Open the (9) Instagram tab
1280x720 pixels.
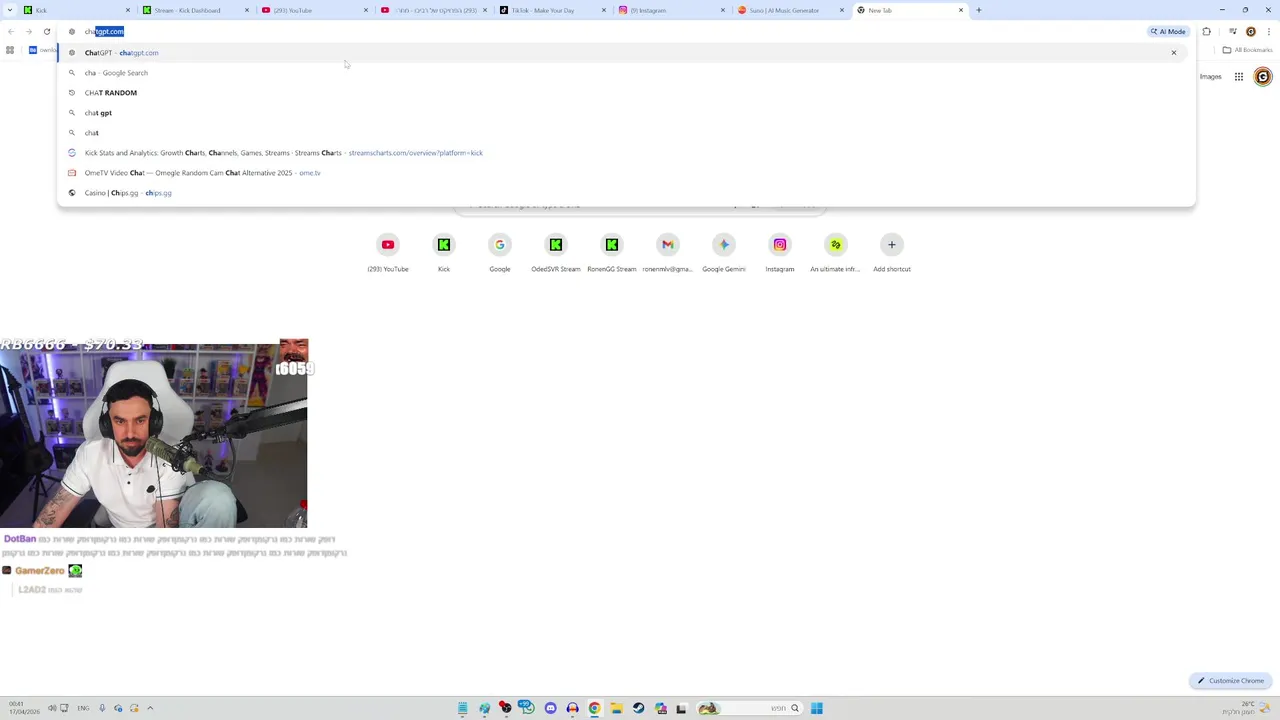[x=670, y=10]
